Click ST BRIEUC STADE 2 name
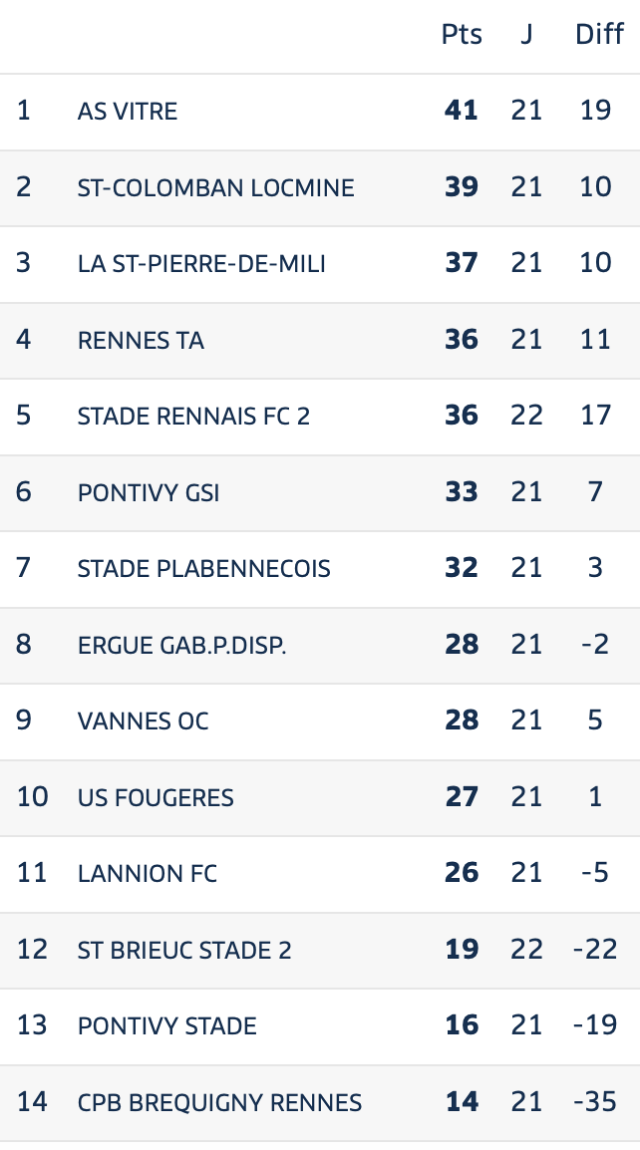Image resolution: width=640 pixels, height=1150 pixels. [184, 951]
